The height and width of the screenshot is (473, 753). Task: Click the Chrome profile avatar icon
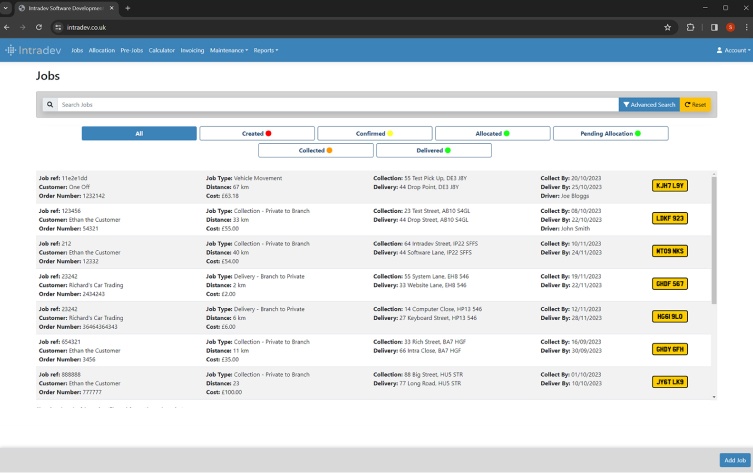[x=729, y=27]
